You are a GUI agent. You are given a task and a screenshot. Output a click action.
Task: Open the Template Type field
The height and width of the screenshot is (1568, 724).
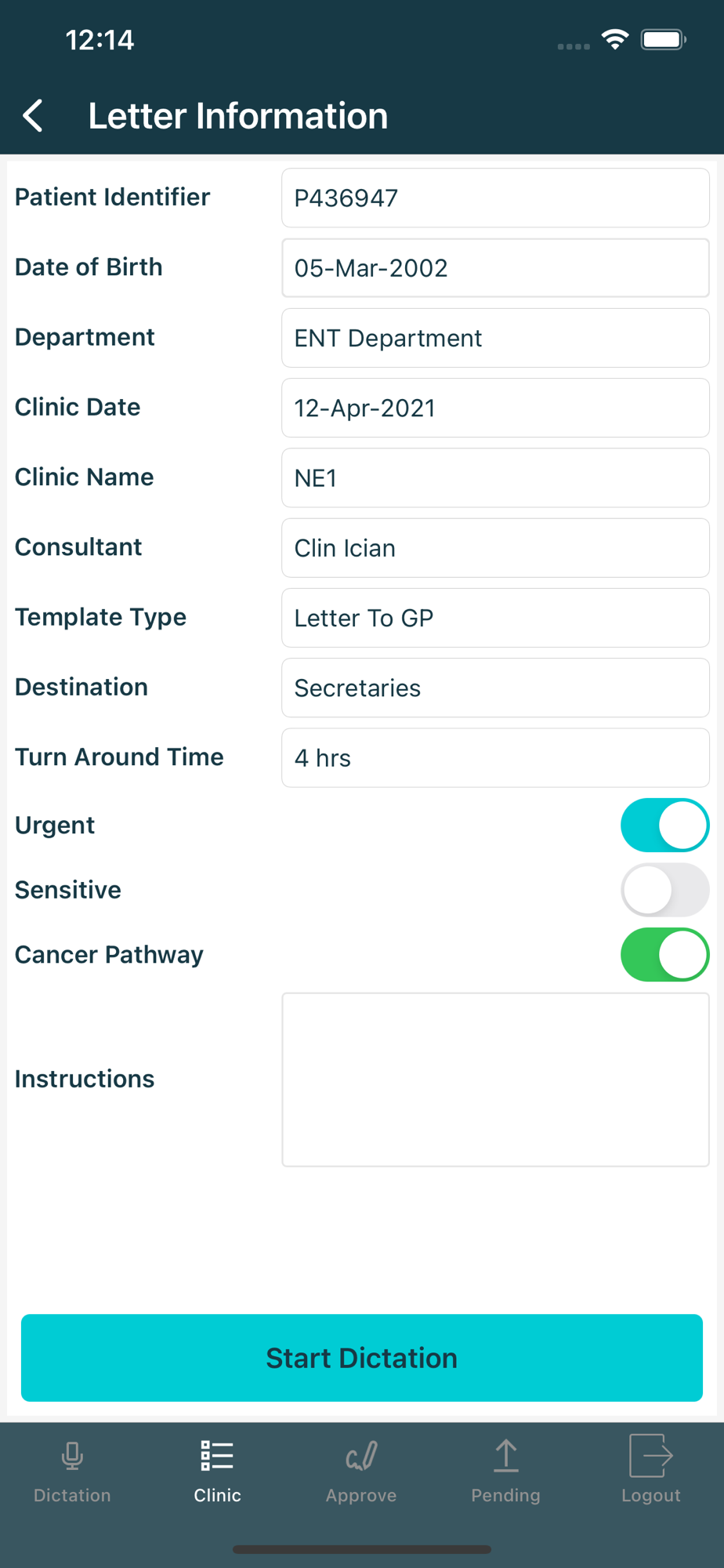(495, 618)
